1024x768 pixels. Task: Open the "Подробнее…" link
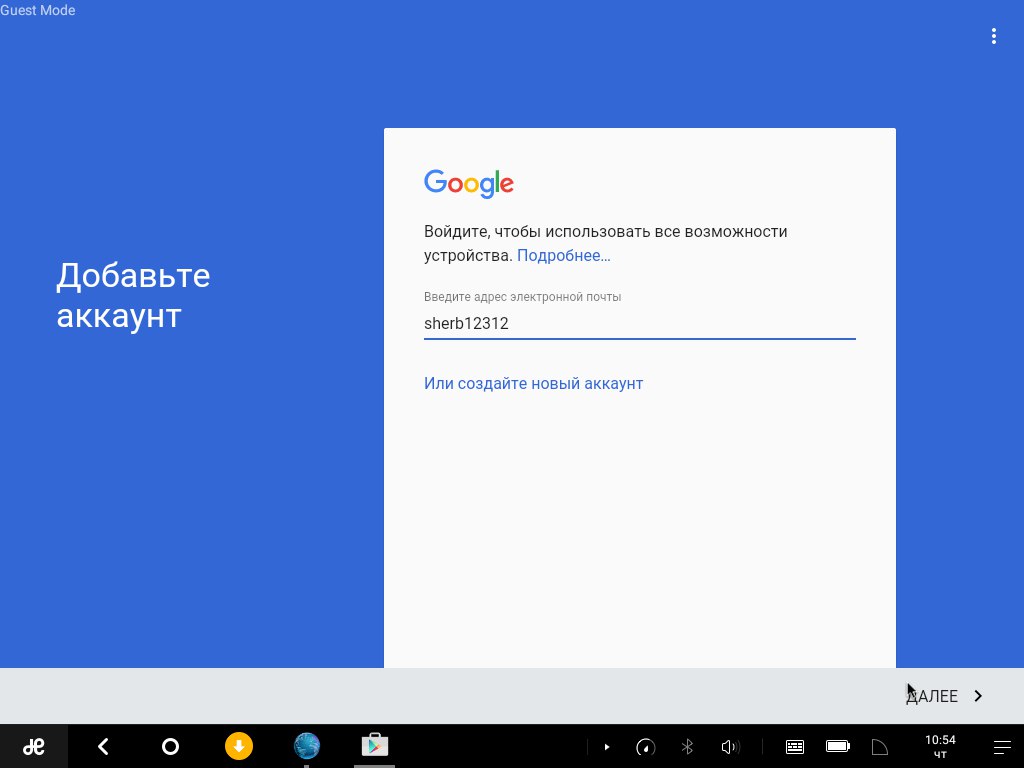[563, 256]
